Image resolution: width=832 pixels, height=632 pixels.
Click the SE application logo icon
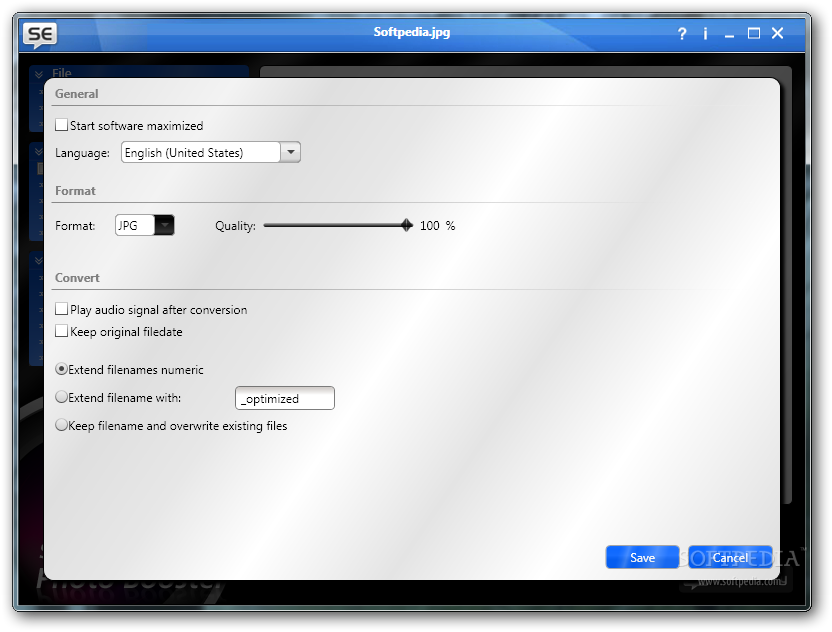(40, 35)
